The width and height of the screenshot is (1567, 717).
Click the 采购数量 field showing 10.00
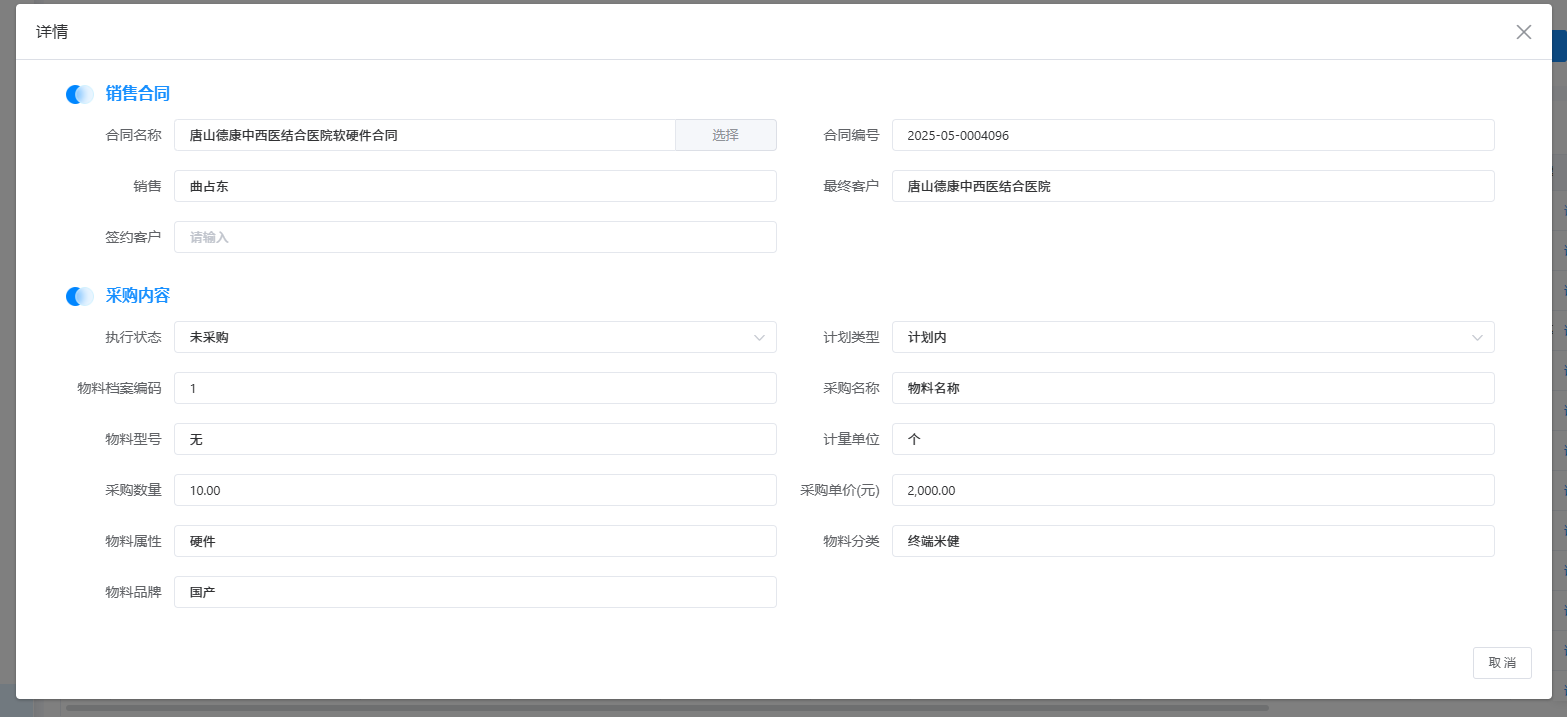point(474,490)
